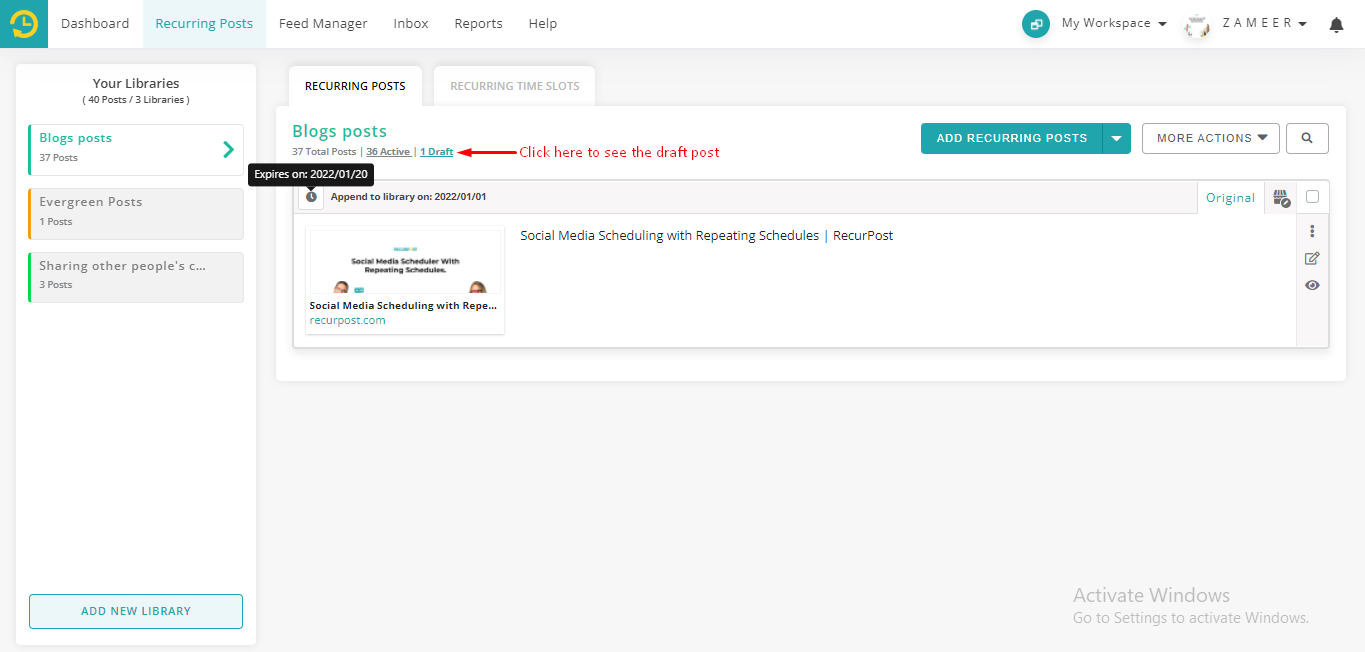This screenshot has height=652, width=1365.
Task: Click the '37 Total Posts' text
Action: point(324,152)
